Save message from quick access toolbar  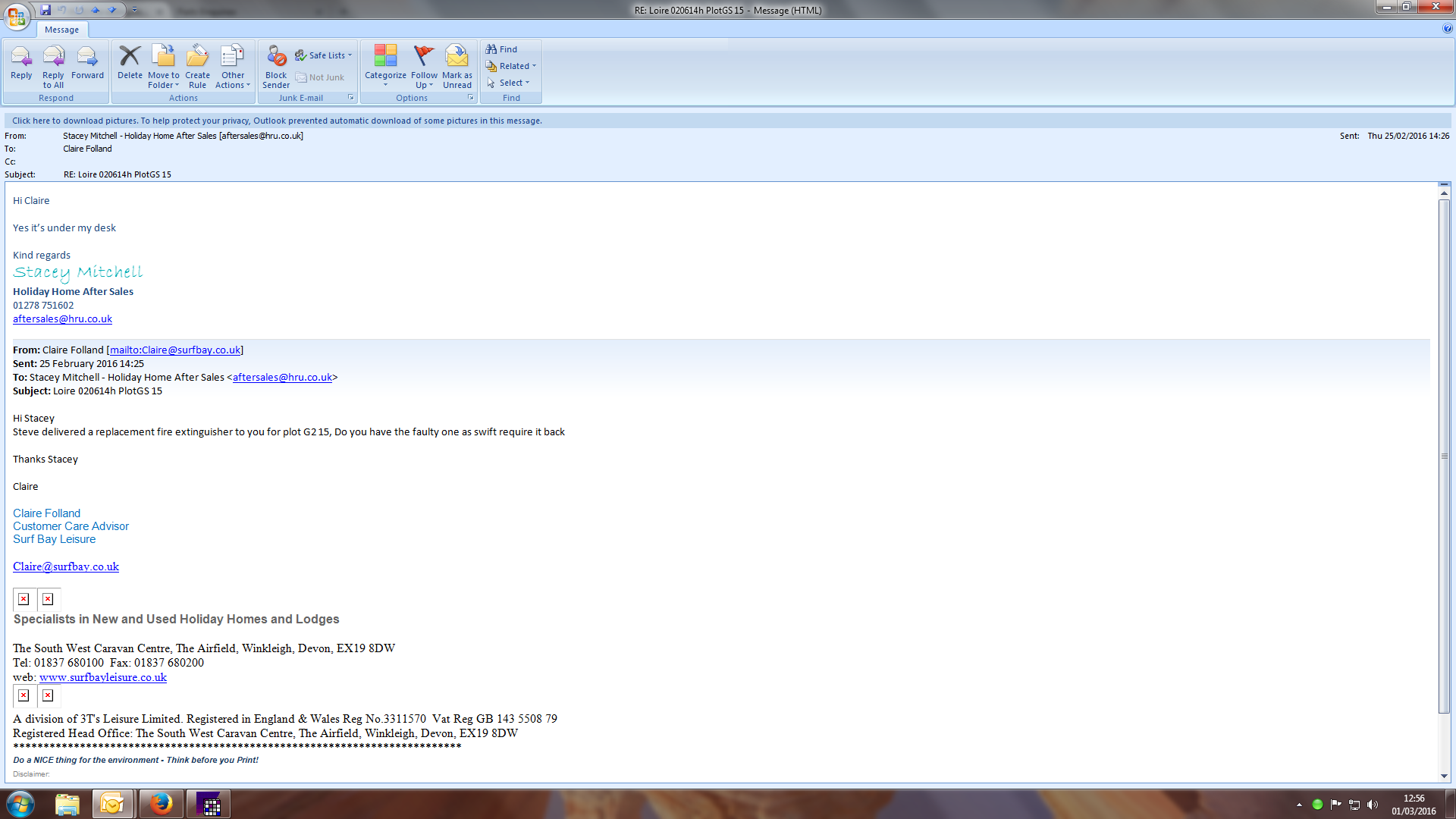point(45,10)
